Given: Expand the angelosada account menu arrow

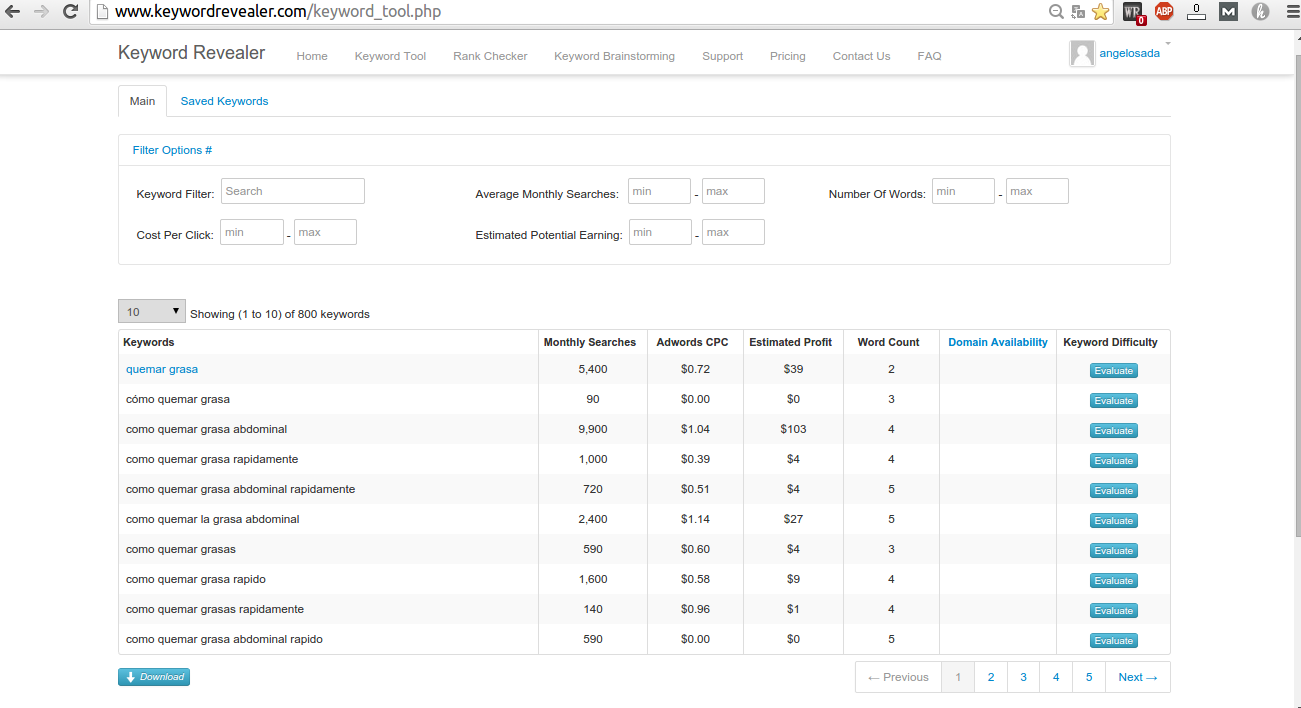Looking at the screenshot, I should 1168,45.
